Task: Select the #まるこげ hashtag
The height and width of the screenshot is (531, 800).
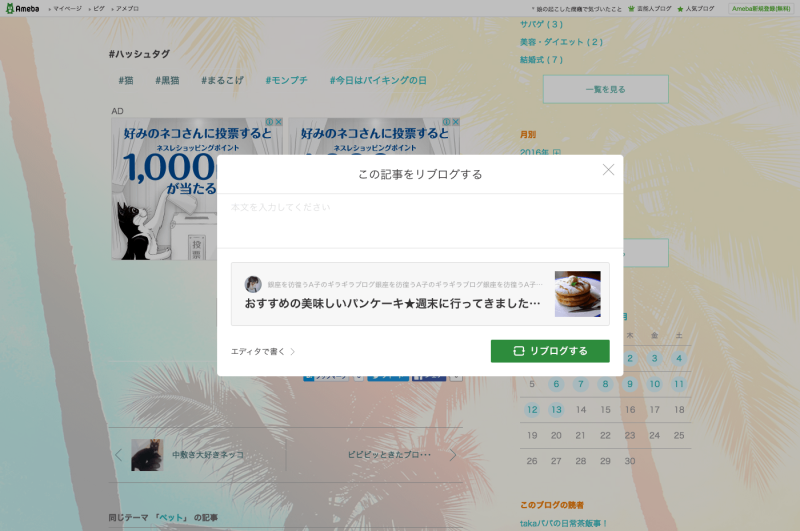Action: pyautogui.click(x=222, y=80)
